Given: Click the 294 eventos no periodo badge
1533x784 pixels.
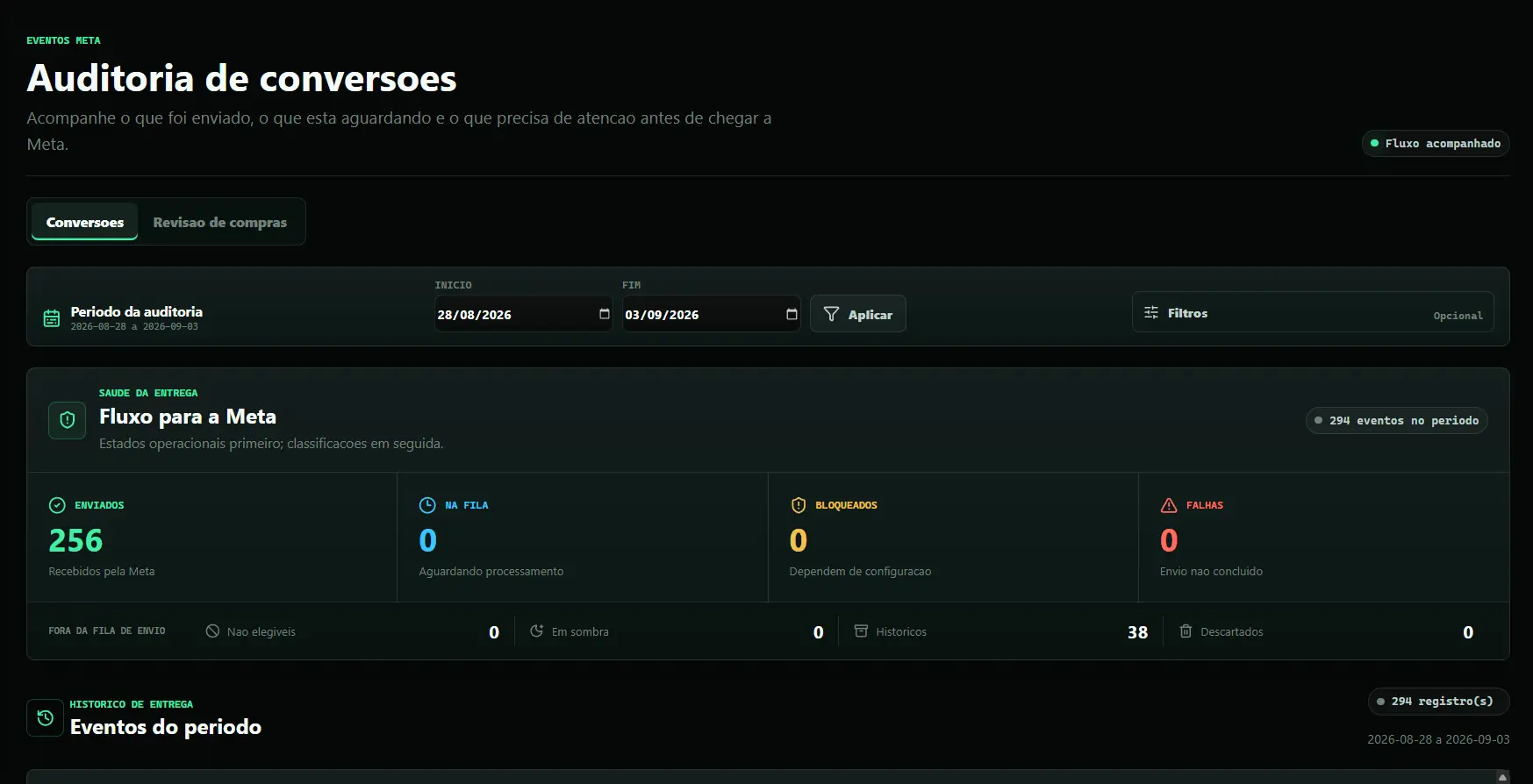Looking at the screenshot, I should click(x=1396, y=420).
